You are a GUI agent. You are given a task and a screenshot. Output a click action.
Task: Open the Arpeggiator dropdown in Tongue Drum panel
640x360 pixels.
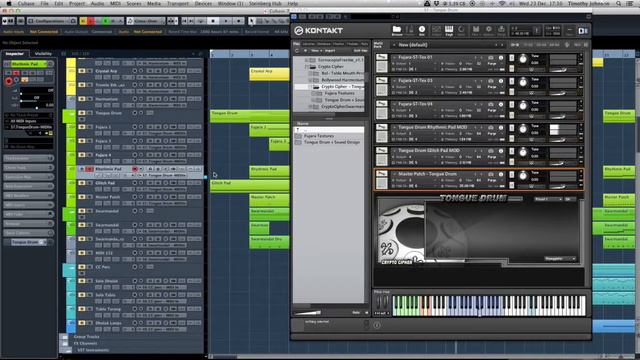tap(560, 259)
